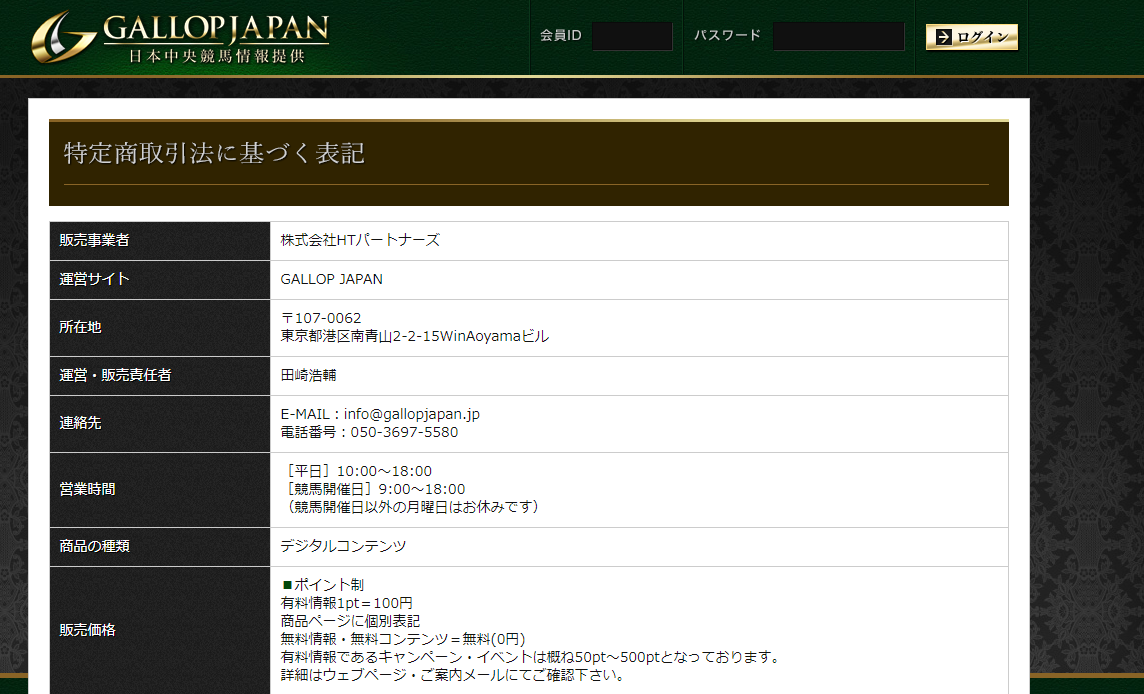Select the 営業時間 row label
Image resolution: width=1144 pixels, height=694 pixels.
pyautogui.click(x=88, y=489)
